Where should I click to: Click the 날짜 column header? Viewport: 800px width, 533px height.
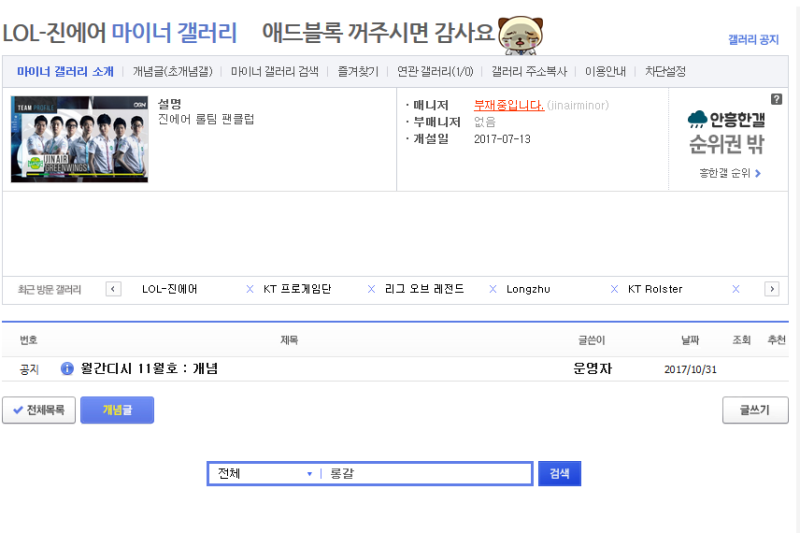coord(690,340)
